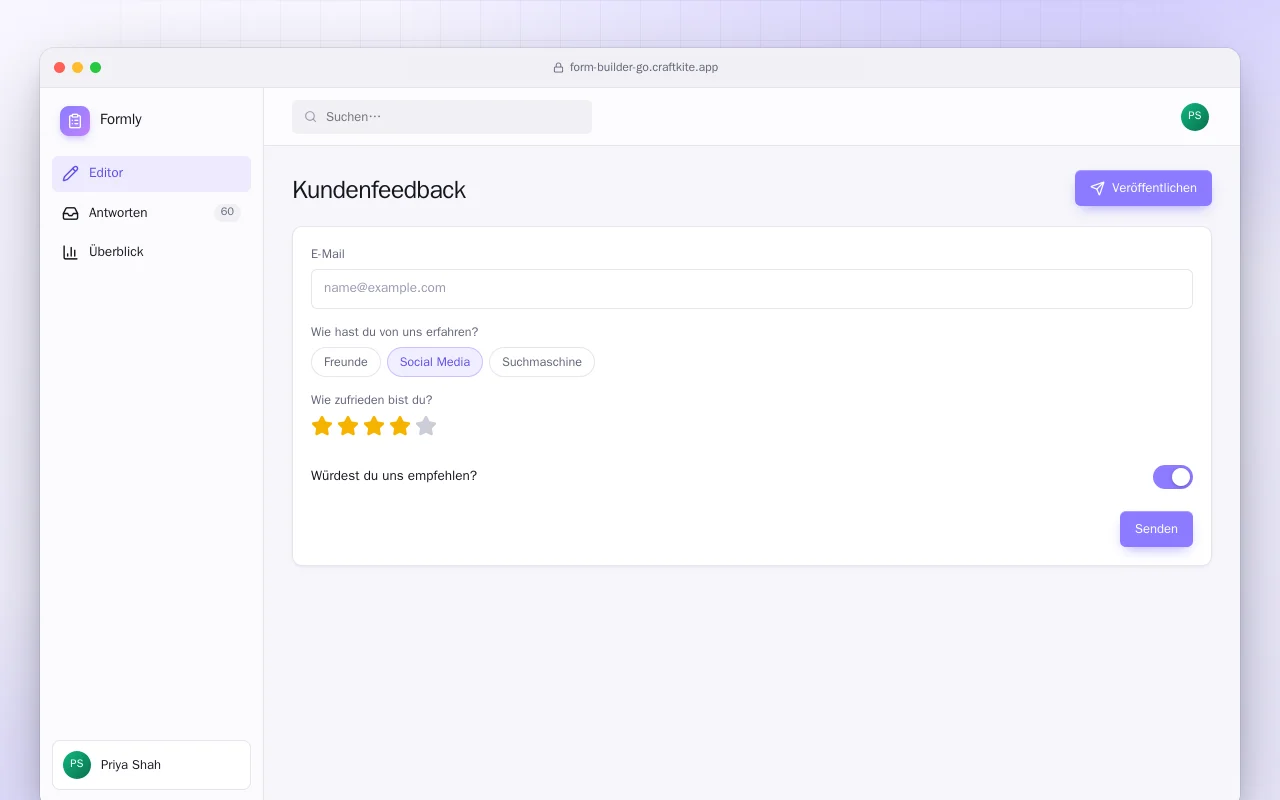The height and width of the screenshot is (800, 1280).
Task: Click the Formly brand name
Action: pos(121,120)
